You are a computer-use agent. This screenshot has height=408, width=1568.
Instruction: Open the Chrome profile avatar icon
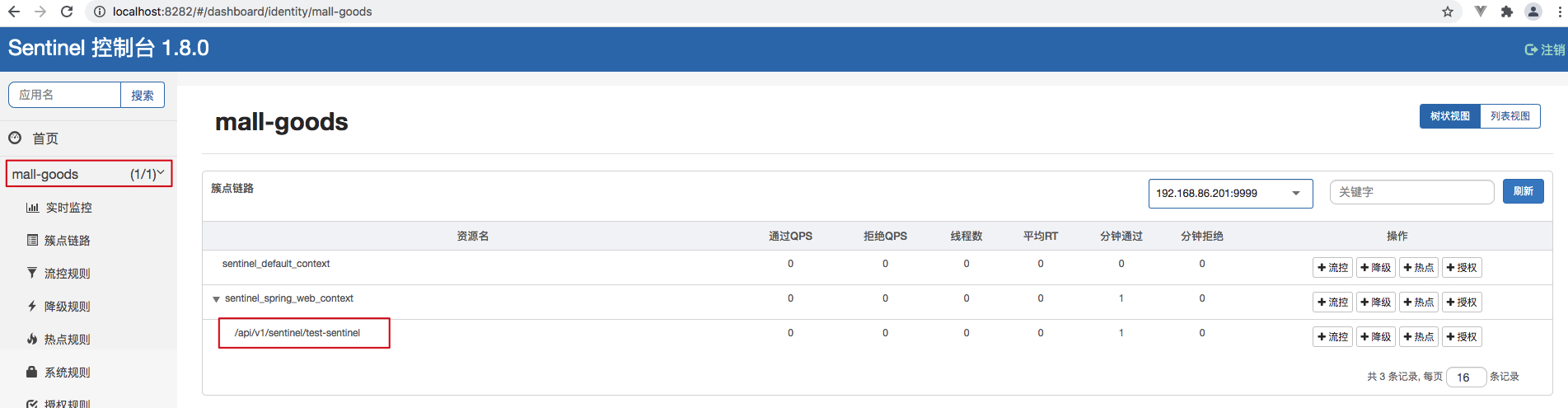[x=1533, y=12]
